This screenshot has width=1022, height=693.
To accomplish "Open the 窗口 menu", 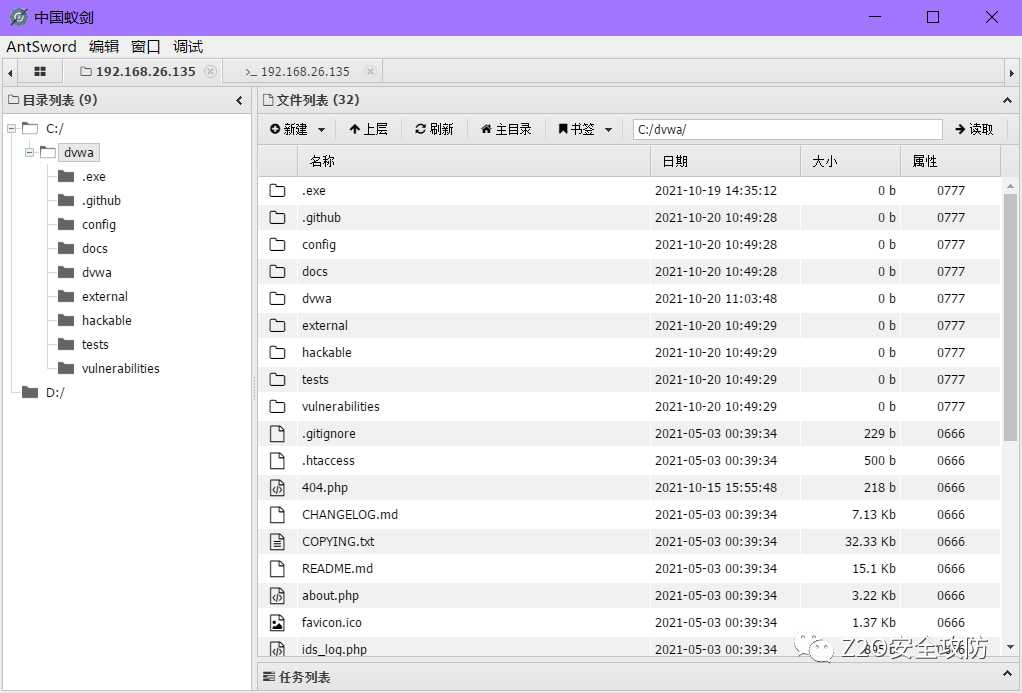I will click(x=145, y=47).
